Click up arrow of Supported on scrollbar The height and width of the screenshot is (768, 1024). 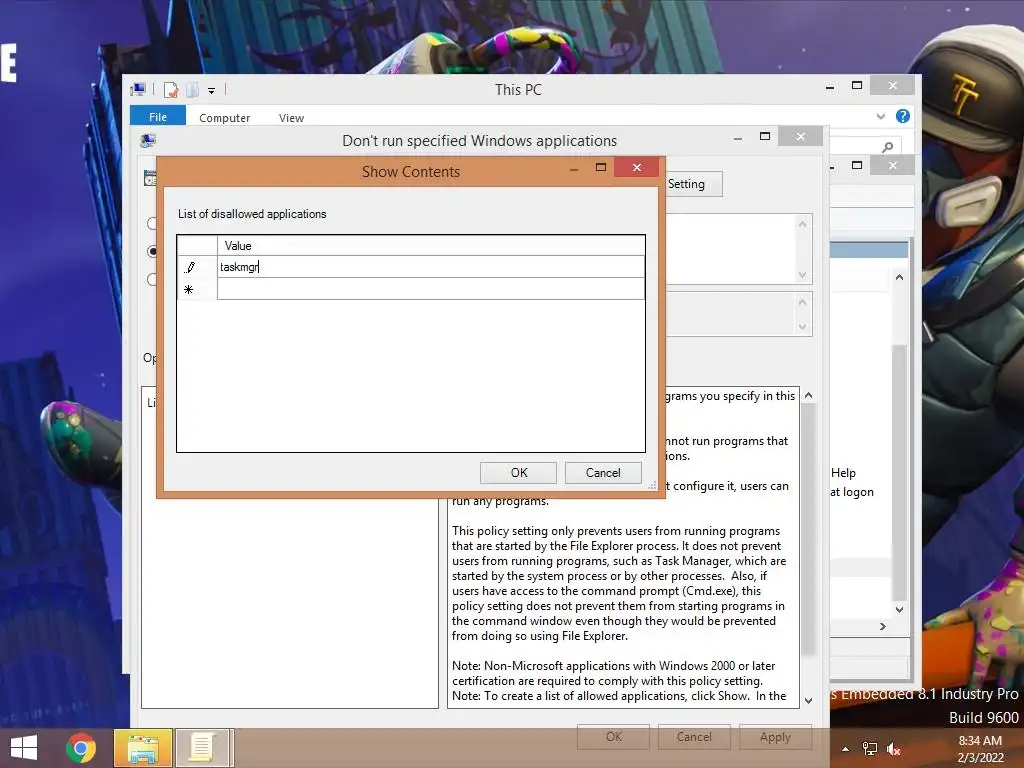[803, 302]
